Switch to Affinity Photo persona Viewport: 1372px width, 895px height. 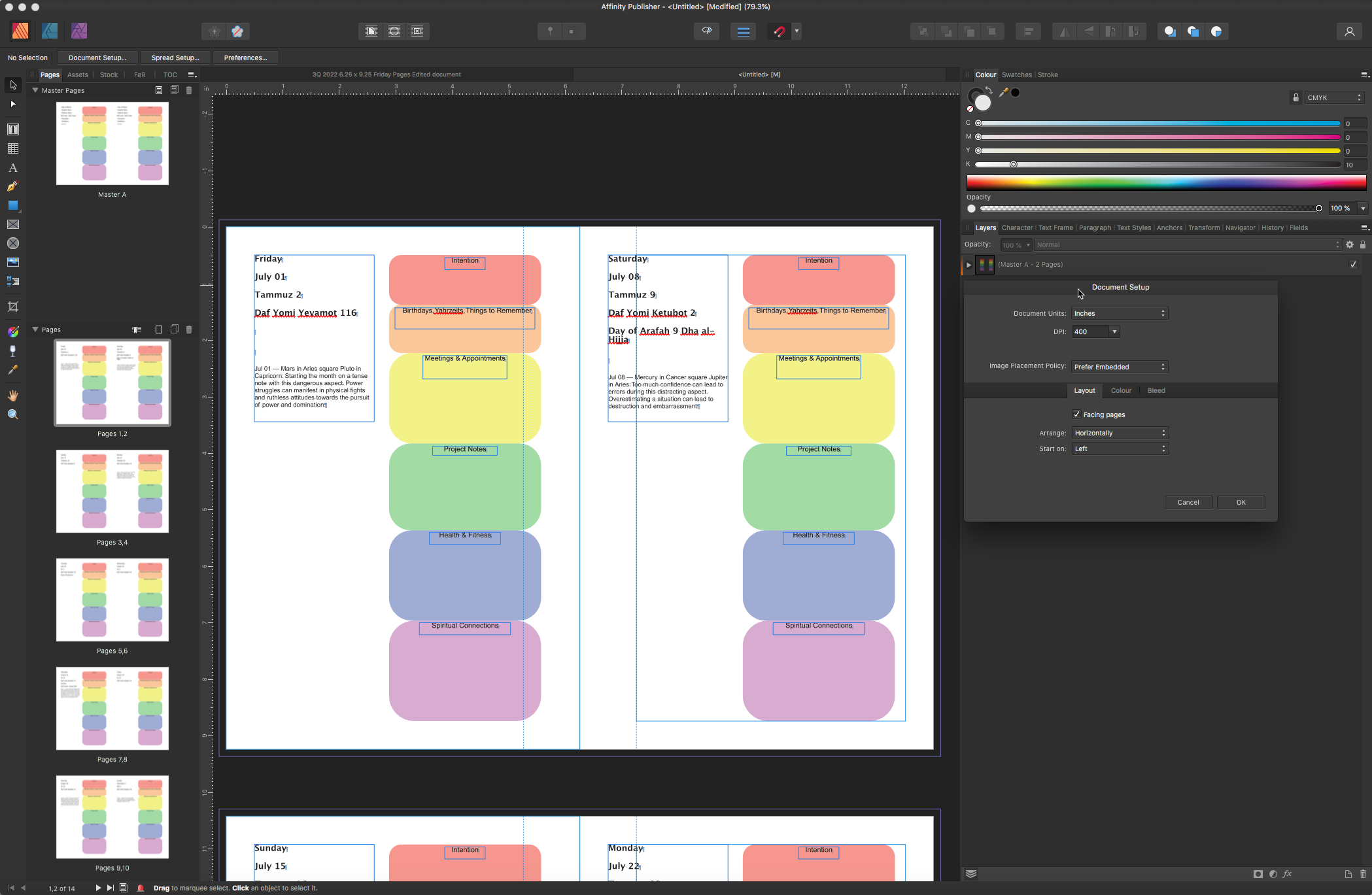coord(79,31)
